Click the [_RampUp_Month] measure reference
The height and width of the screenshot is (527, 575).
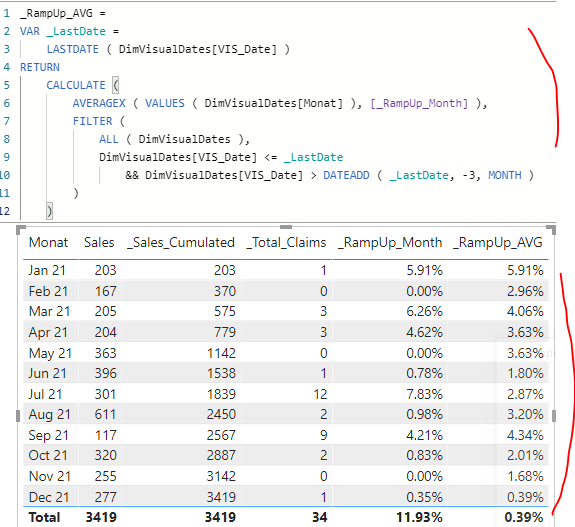(419, 103)
